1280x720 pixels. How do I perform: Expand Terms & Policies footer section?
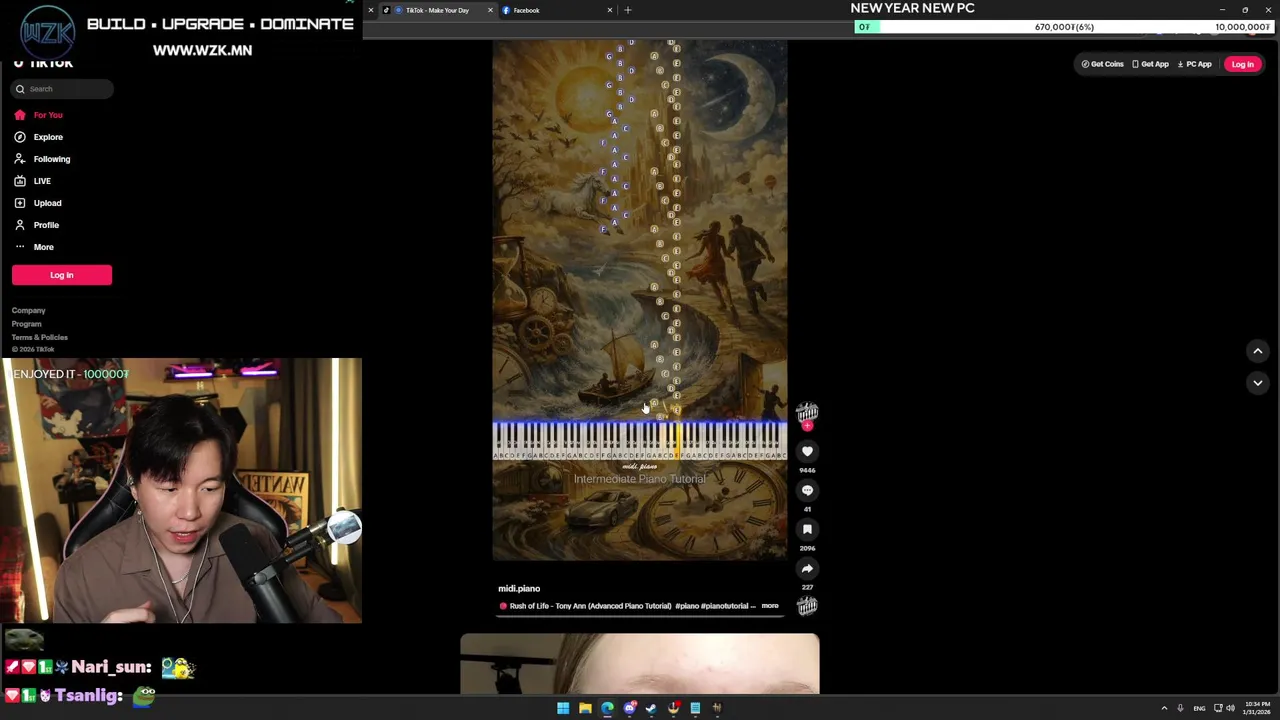39,337
